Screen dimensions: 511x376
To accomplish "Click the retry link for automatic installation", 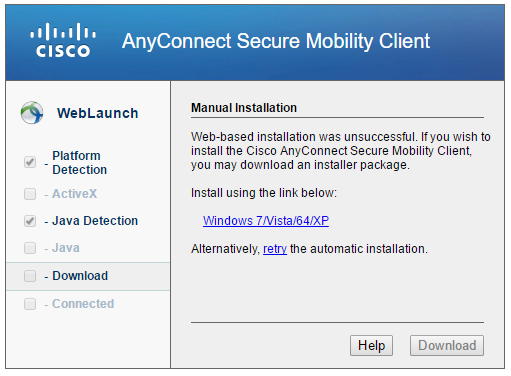I will (275, 249).
